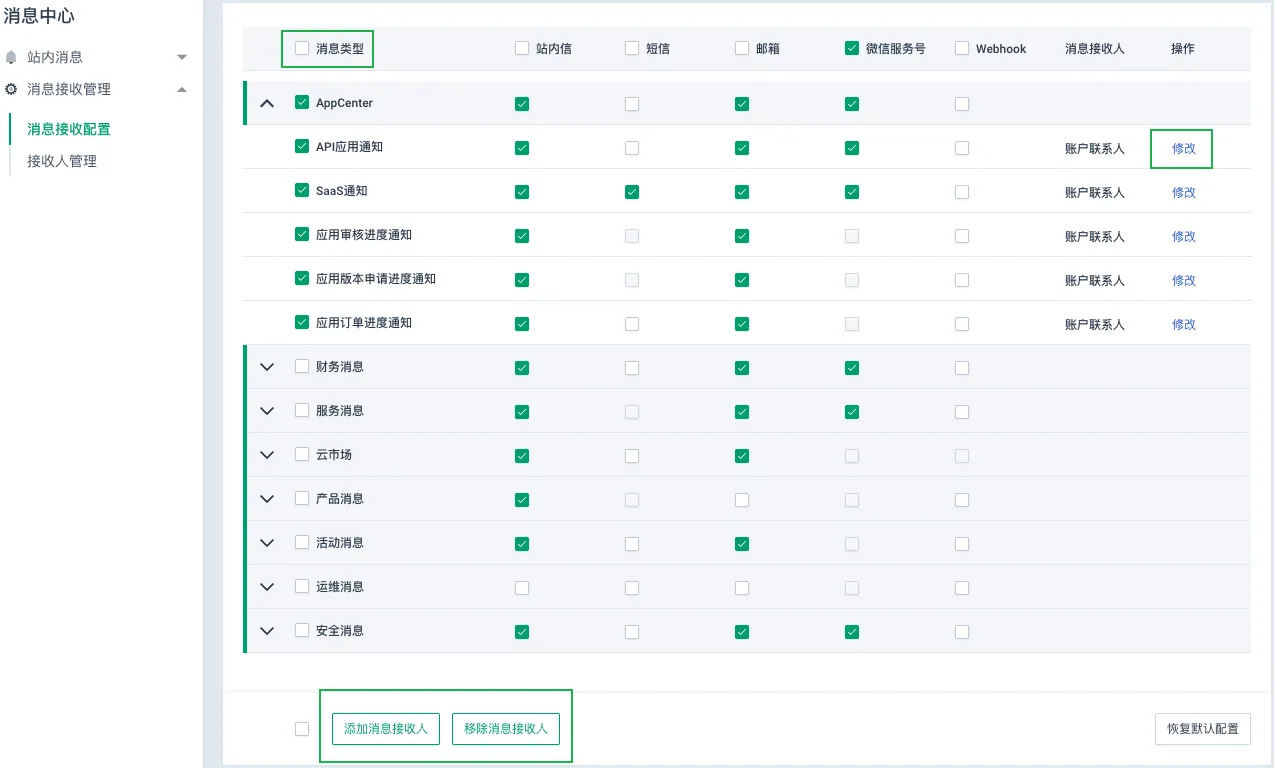
Task: Select 消息接收配置 in the sidebar
Action: (69, 129)
